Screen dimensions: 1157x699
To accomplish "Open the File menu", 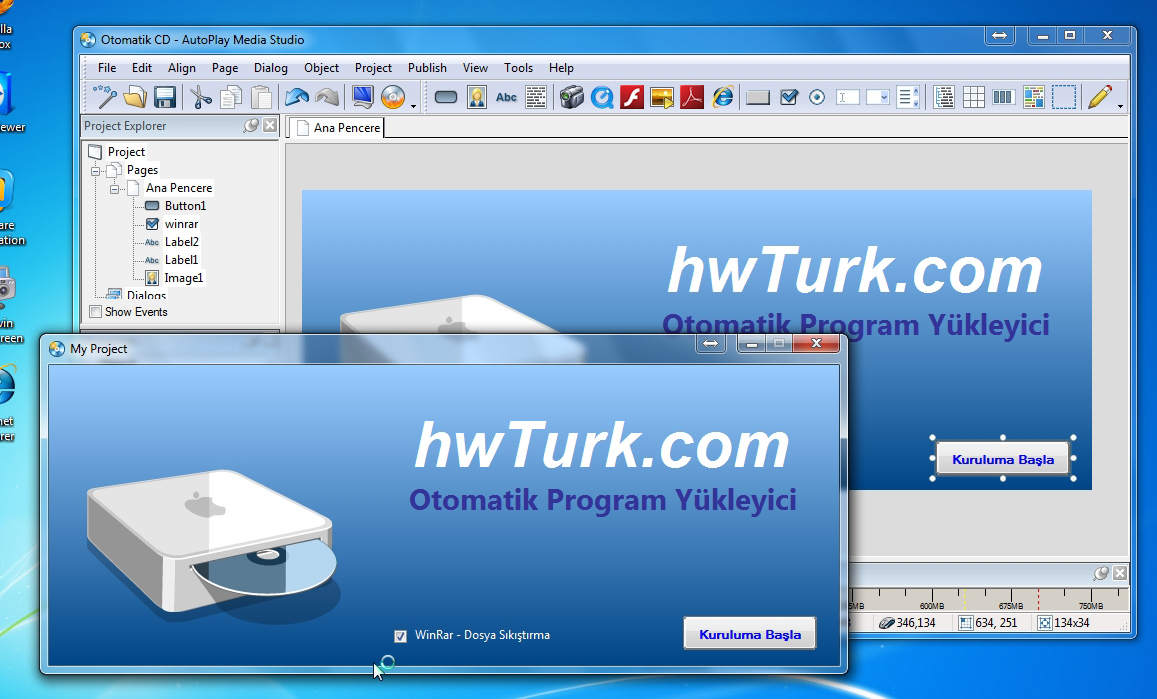I will [x=107, y=68].
